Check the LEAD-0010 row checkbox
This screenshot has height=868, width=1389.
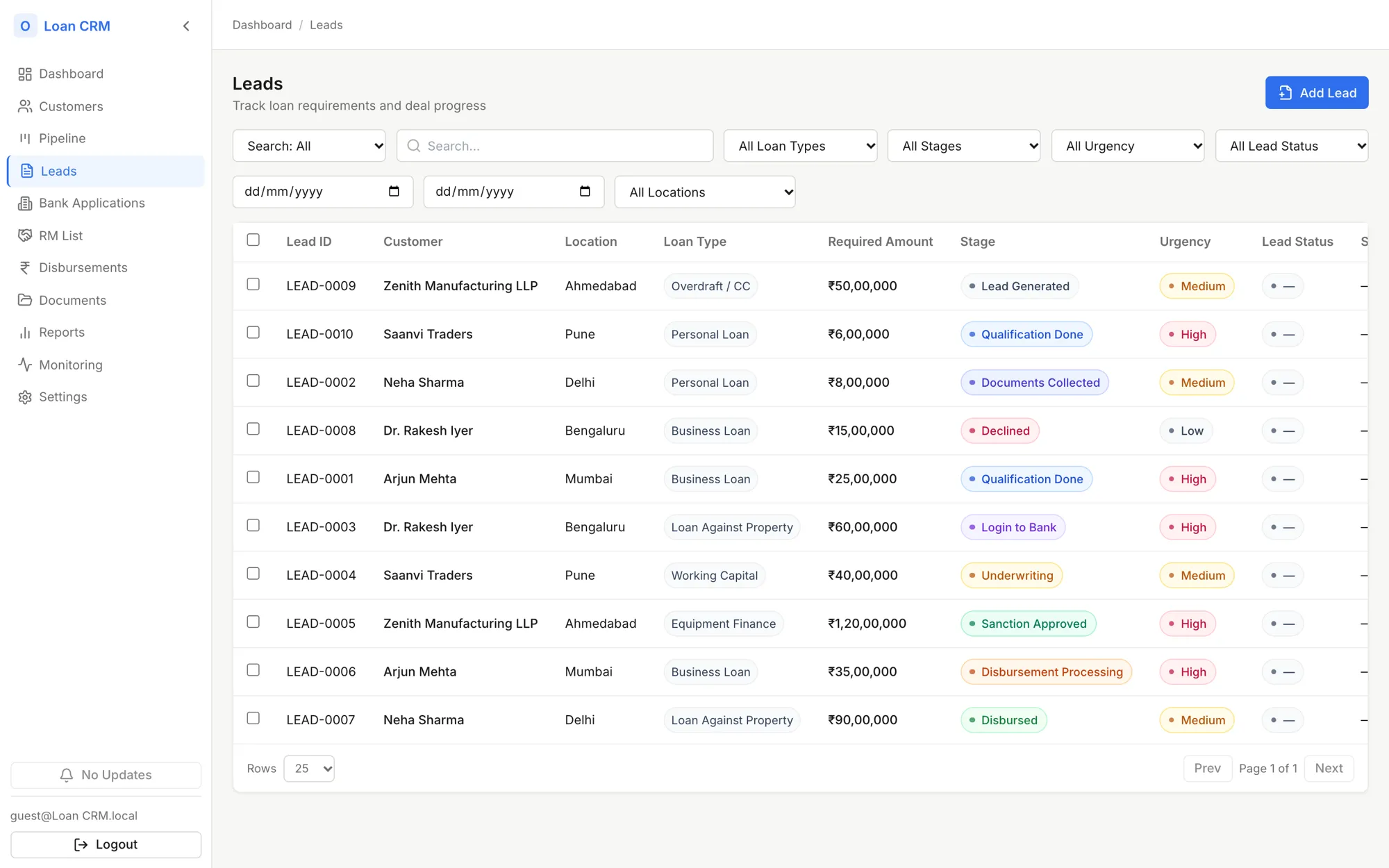tap(253, 333)
